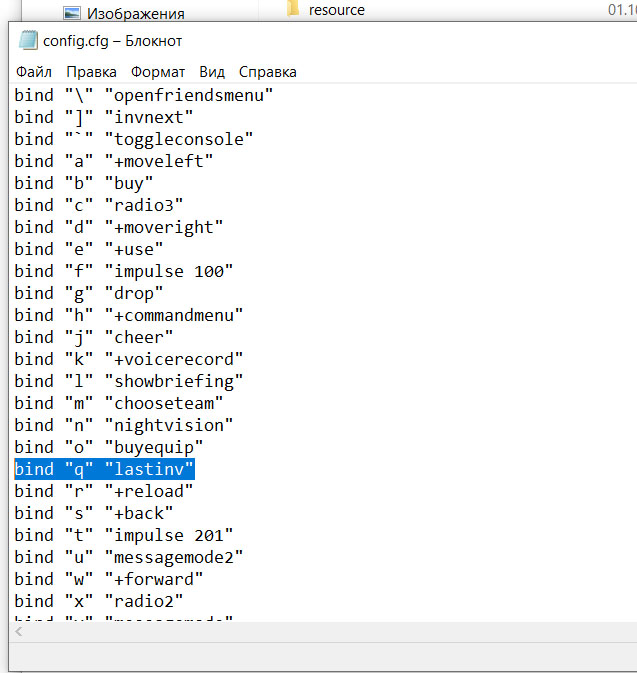This screenshot has height=673, width=637.
Task: Open the Файл menu
Action: pos(34,72)
